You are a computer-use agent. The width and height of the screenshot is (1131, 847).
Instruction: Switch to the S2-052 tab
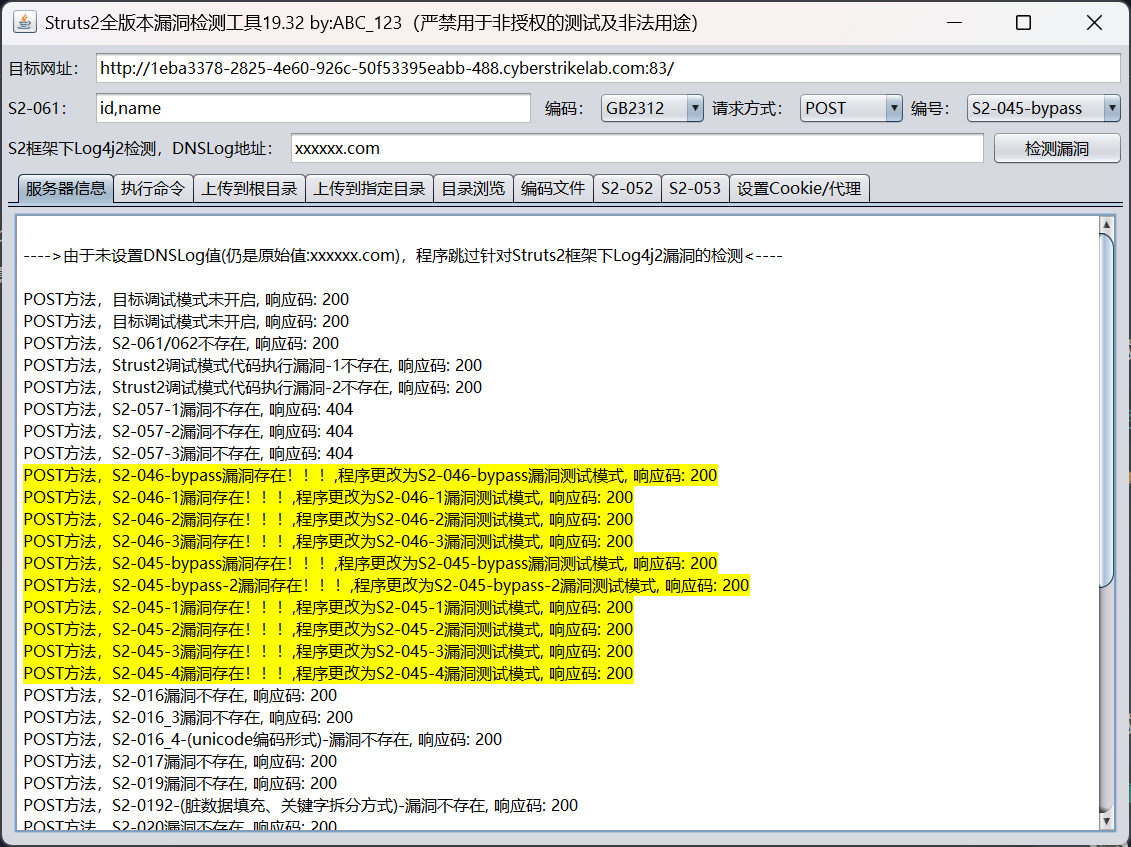pyautogui.click(x=627, y=188)
